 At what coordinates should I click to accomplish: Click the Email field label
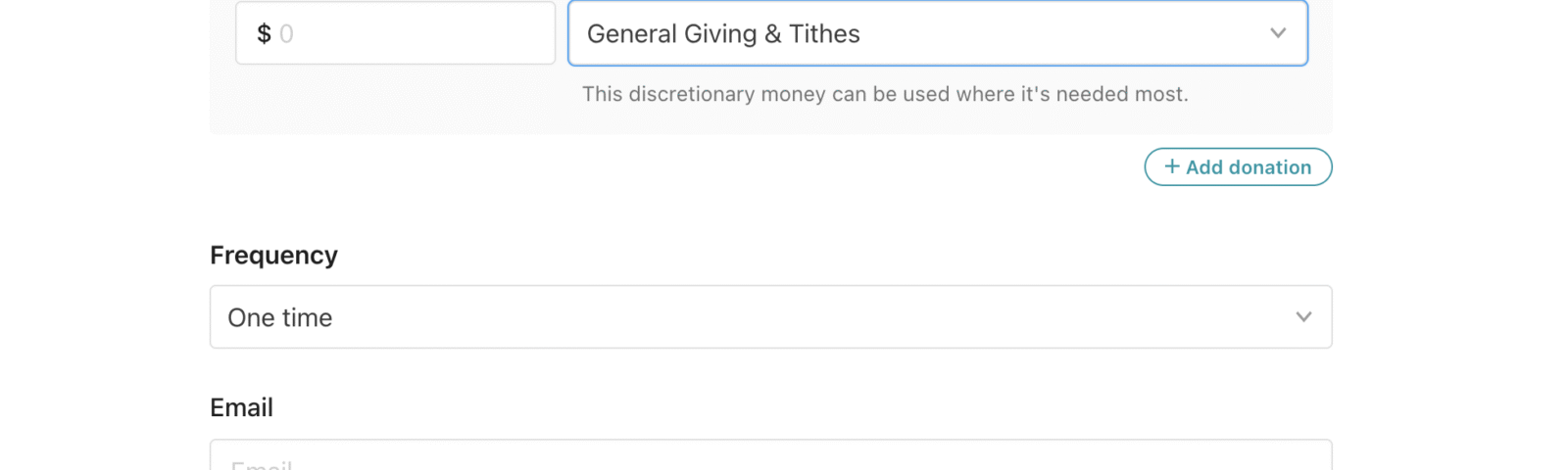241,408
